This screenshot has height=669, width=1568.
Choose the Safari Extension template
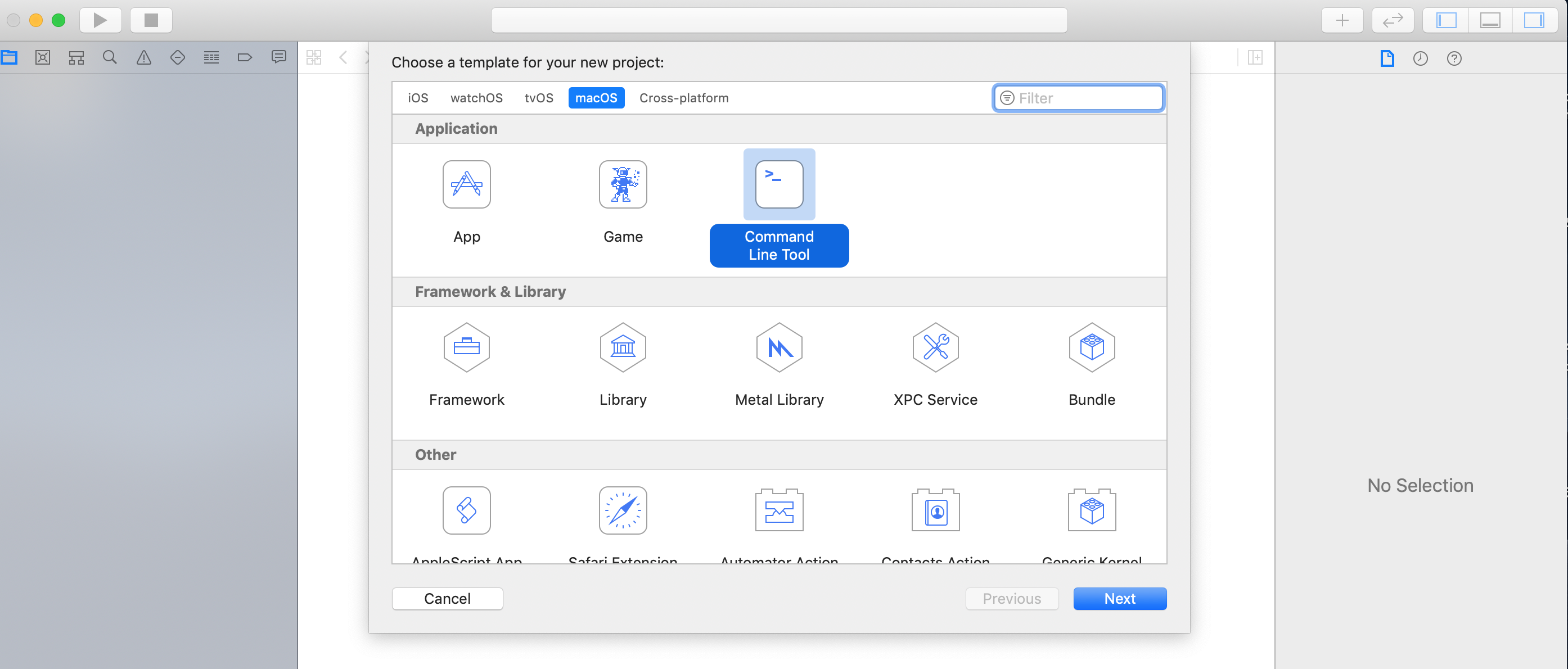[x=622, y=510]
